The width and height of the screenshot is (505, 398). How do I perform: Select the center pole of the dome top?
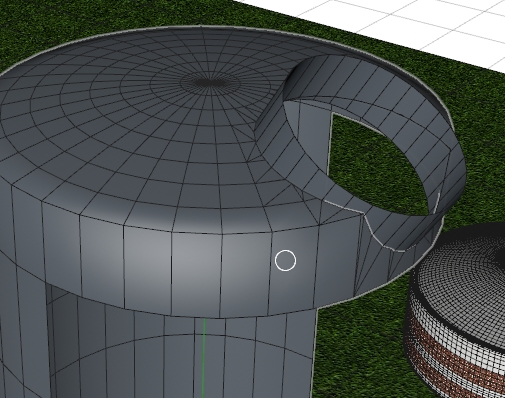209,82
